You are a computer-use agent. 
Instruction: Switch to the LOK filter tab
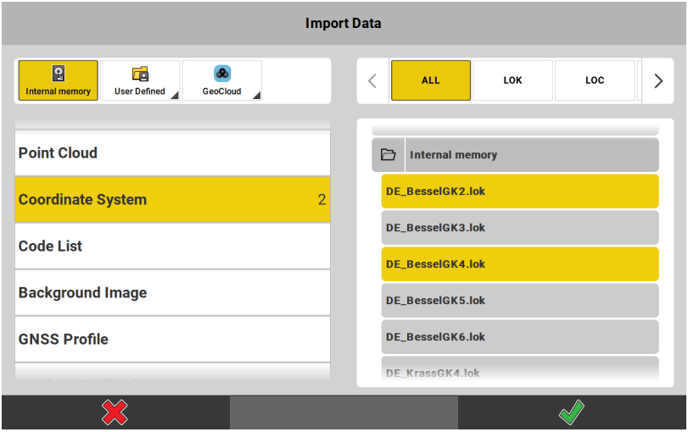click(x=512, y=81)
